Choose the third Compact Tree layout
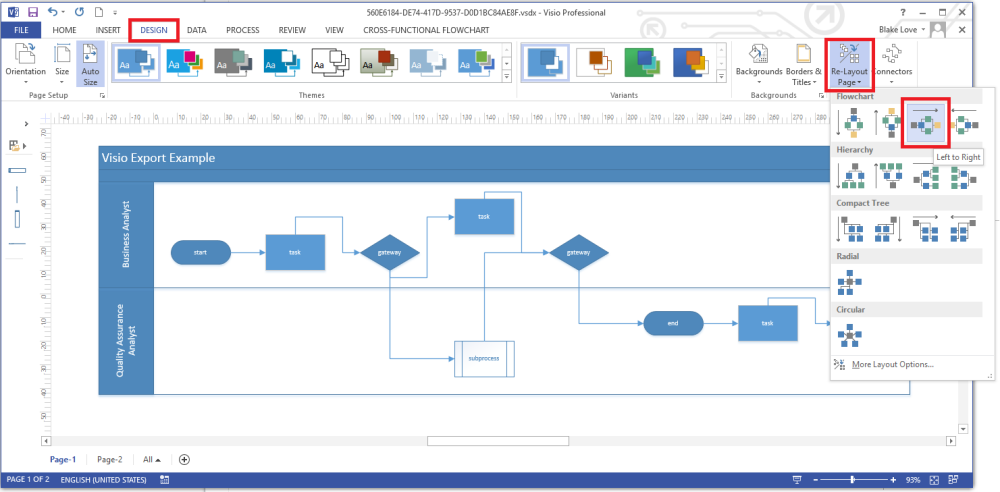Viewport: 1000px width, 492px height. [925, 229]
